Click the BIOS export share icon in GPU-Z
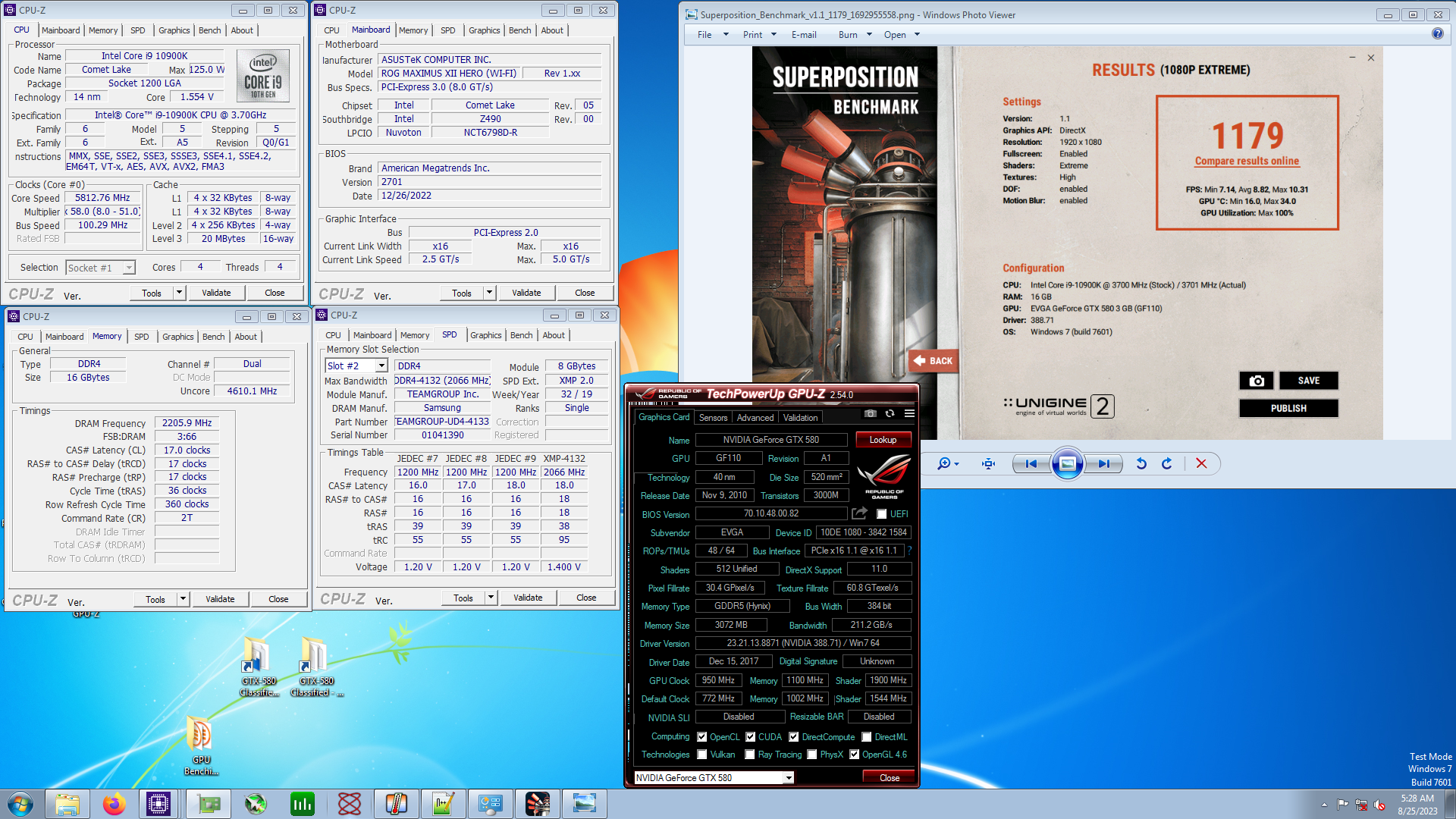Viewport: 1456px width, 819px height. 859,513
